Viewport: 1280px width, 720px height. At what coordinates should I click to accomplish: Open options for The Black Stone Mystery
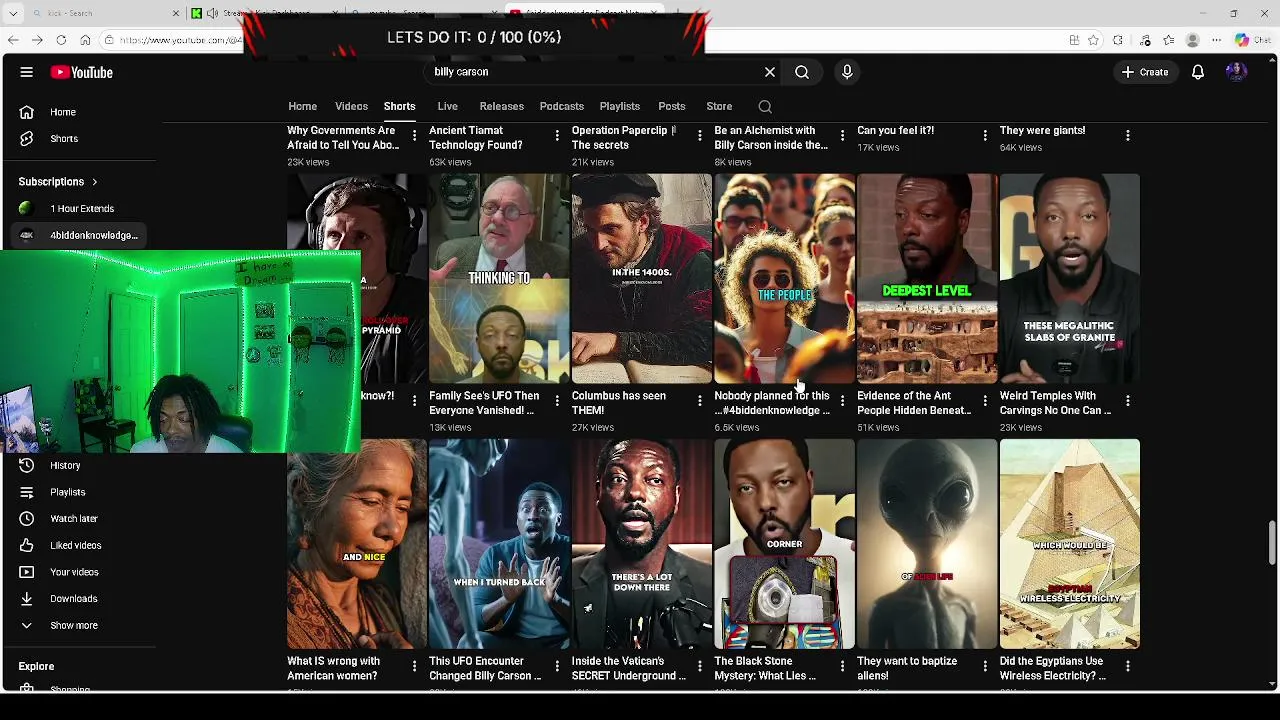tap(842, 666)
